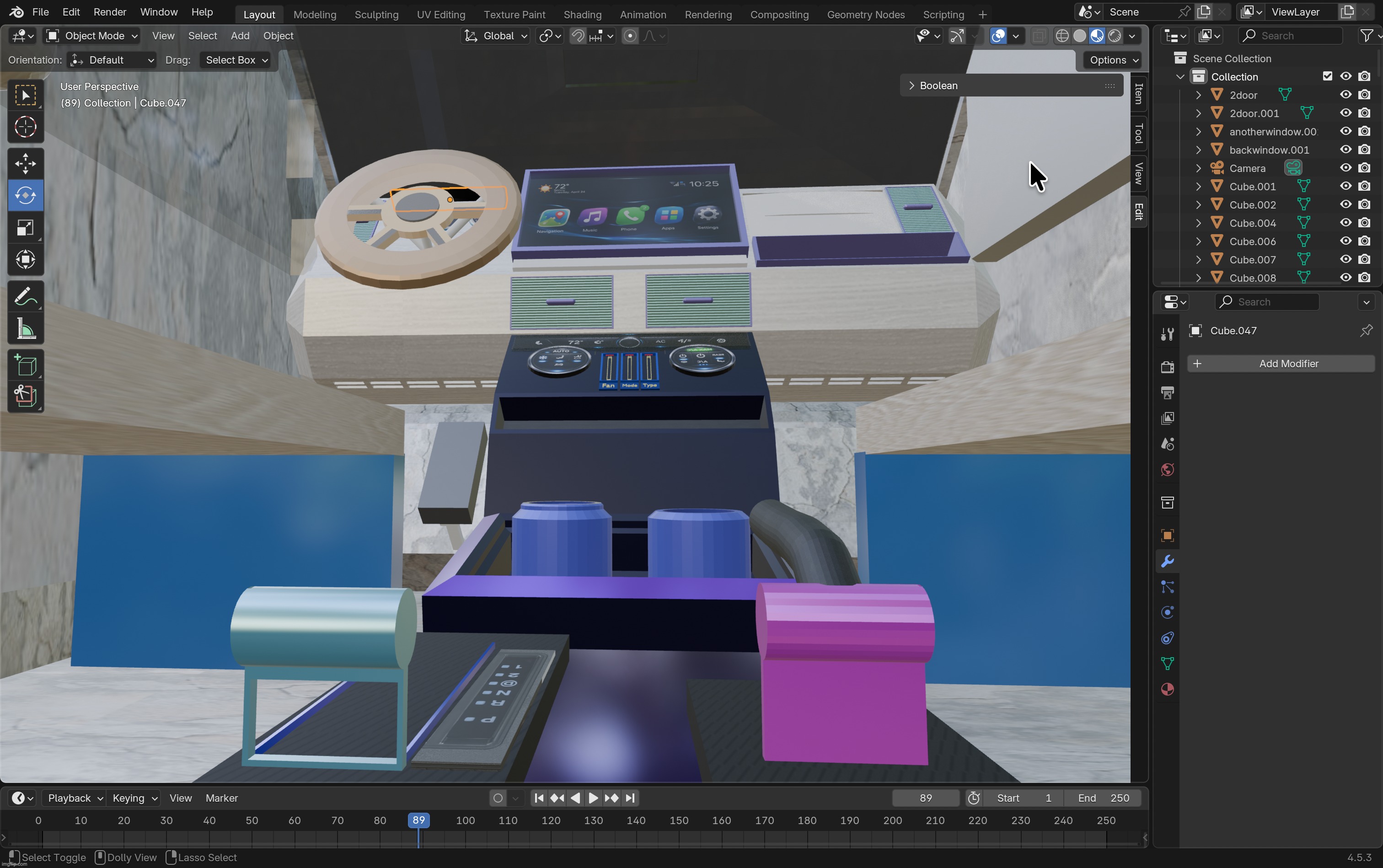The image size is (1383, 868).
Task: Select the Measure tool
Action: click(x=25, y=328)
